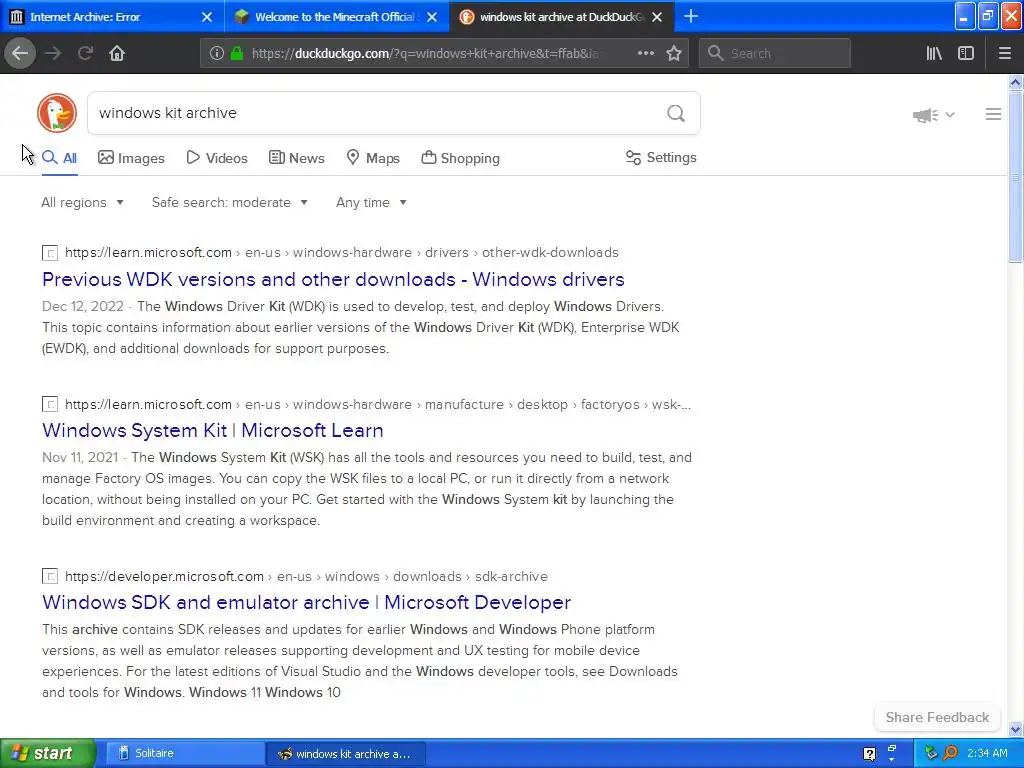Open a new tab with plus button
The width and height of the screenshot is (1024, 768).
click(691, 16)
